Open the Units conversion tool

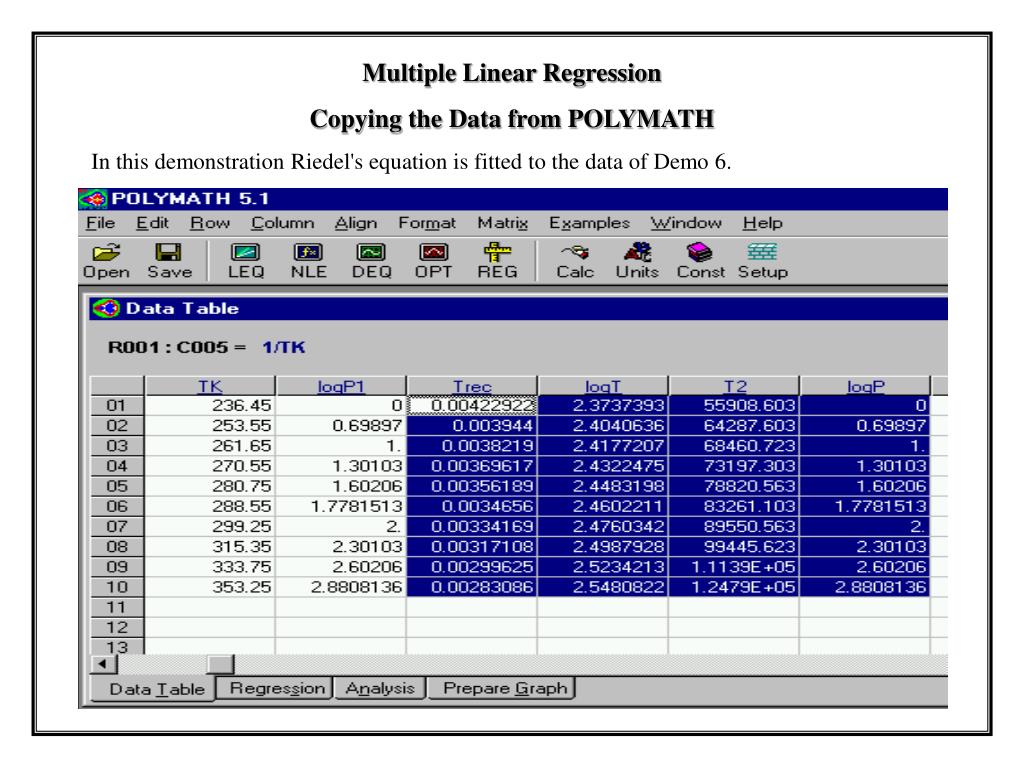pos(637,261)
